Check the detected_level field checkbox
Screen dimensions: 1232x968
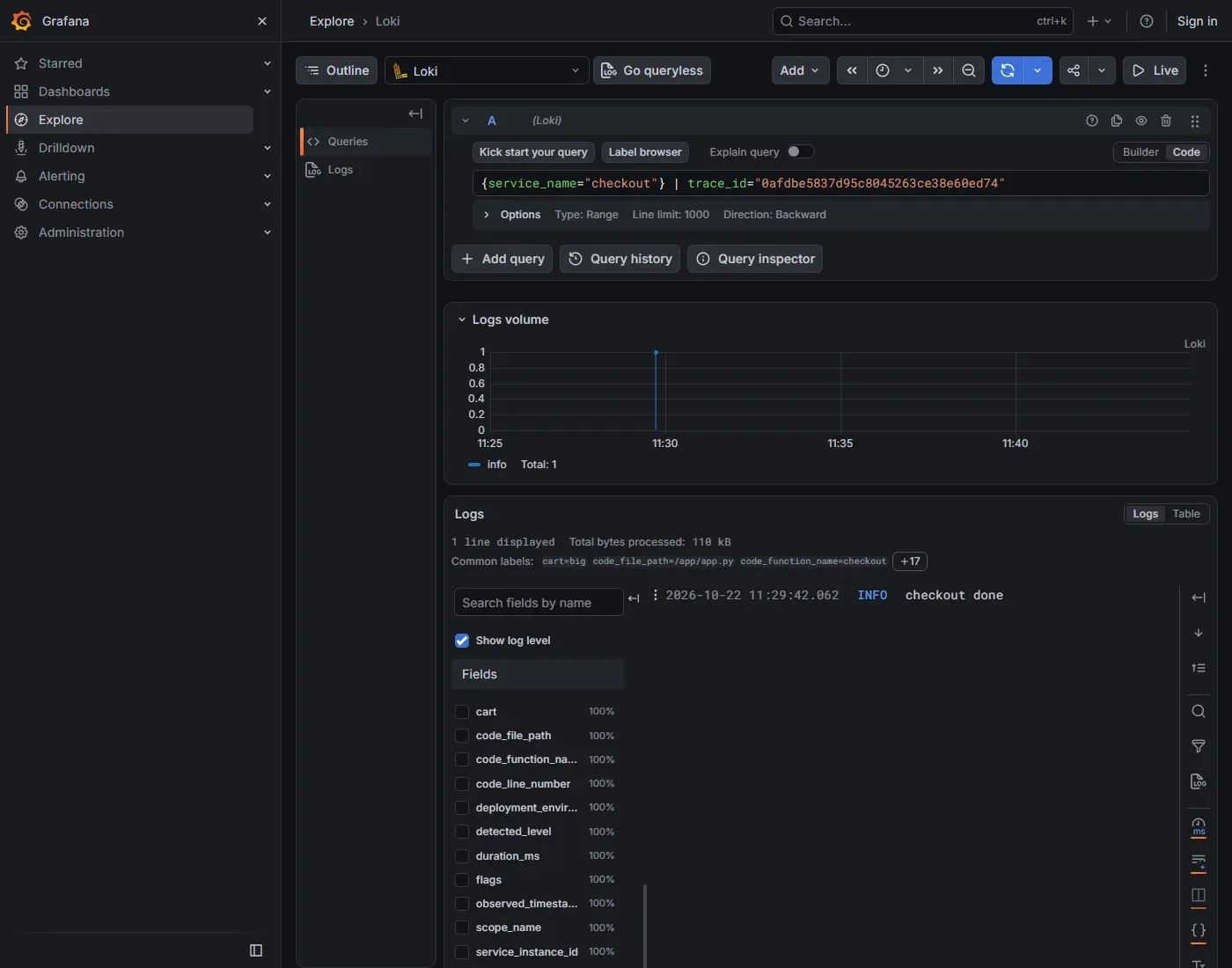coord(462,832)
